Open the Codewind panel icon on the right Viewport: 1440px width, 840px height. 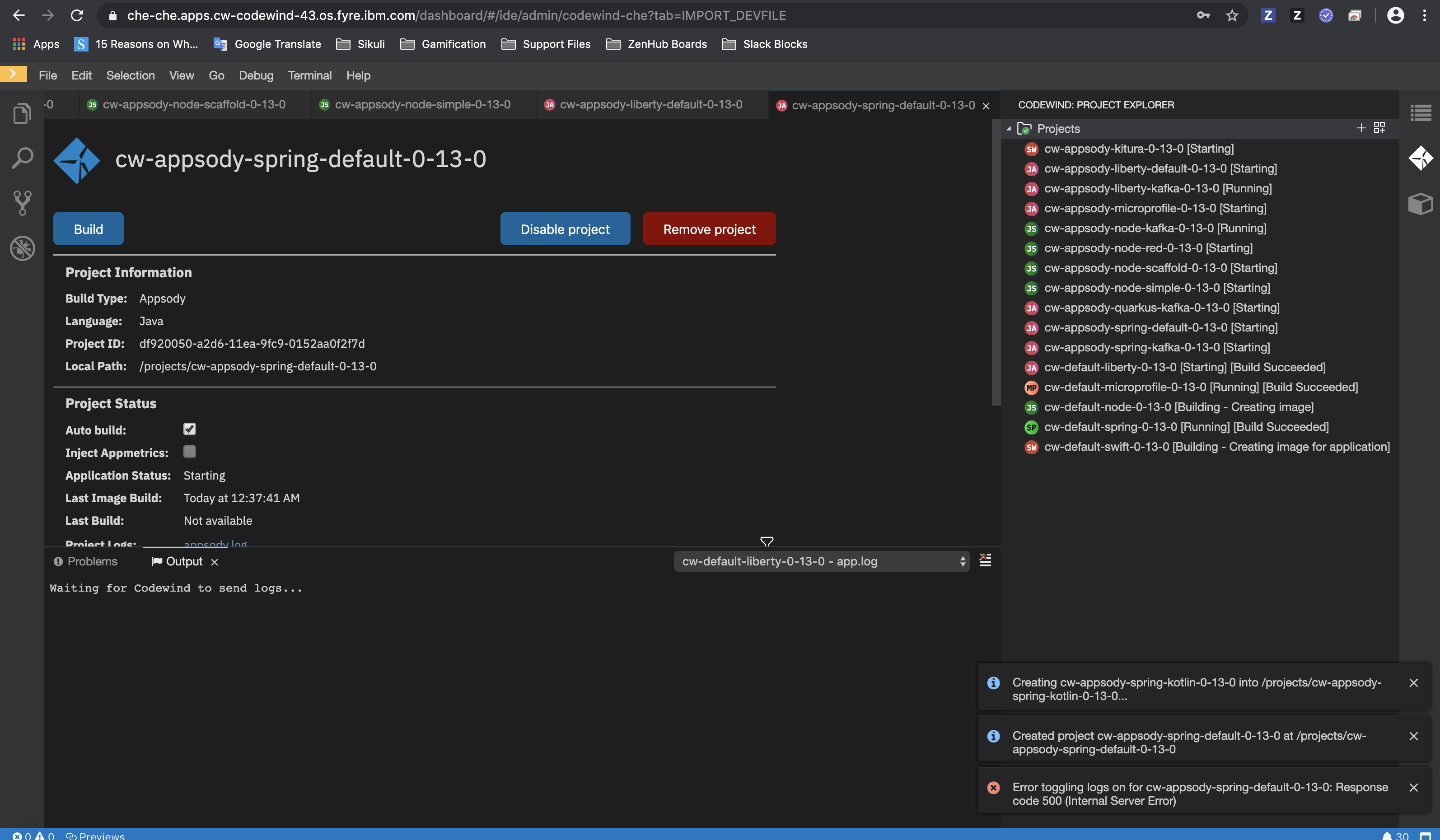(1421, 158)
